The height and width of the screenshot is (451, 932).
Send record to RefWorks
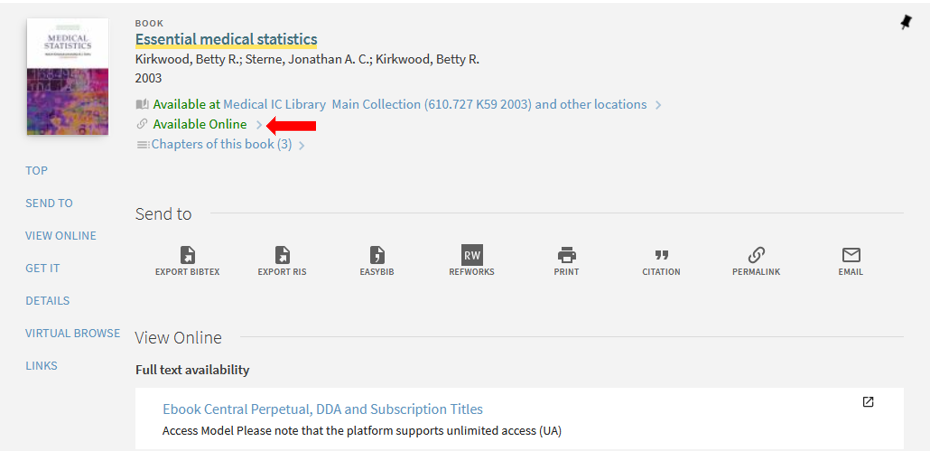pos(472,255)
